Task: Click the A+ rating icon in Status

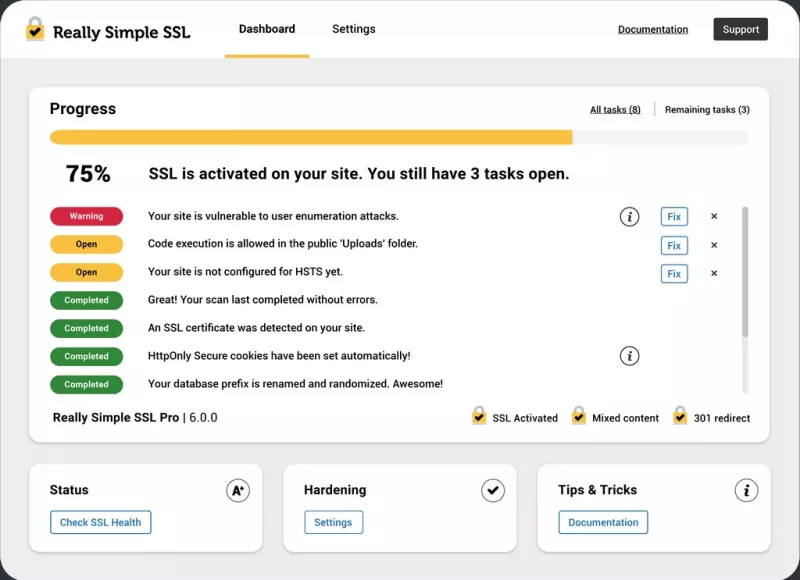Action: click(238, 491)
